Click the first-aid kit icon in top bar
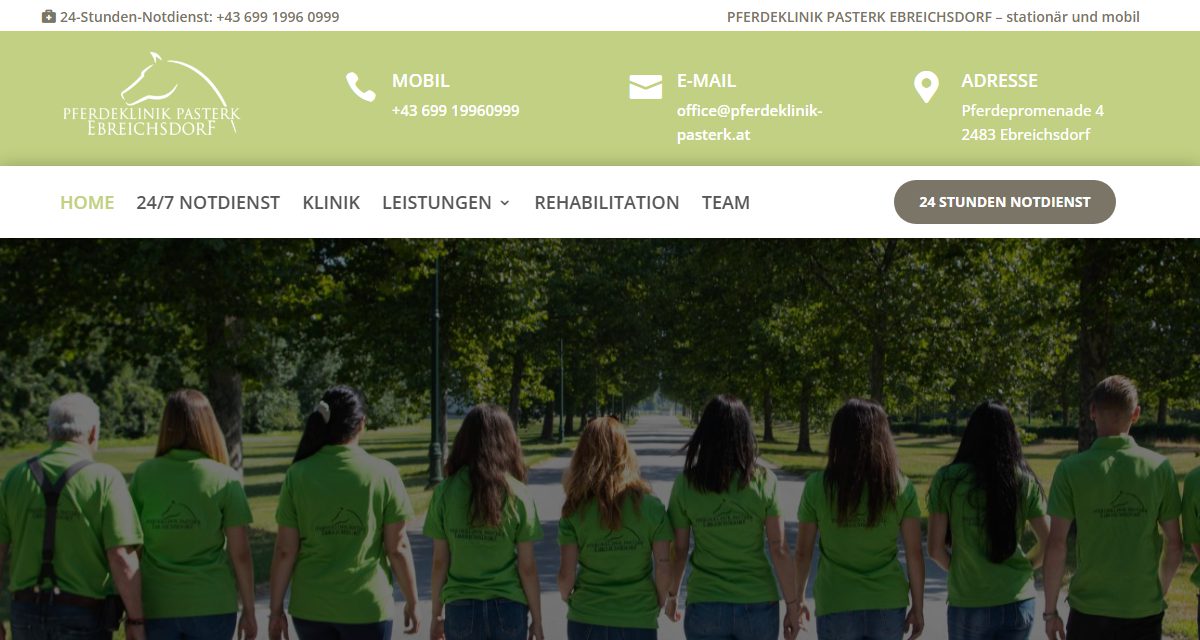This screenshot has width=1200, height=640. pos(49,17)
